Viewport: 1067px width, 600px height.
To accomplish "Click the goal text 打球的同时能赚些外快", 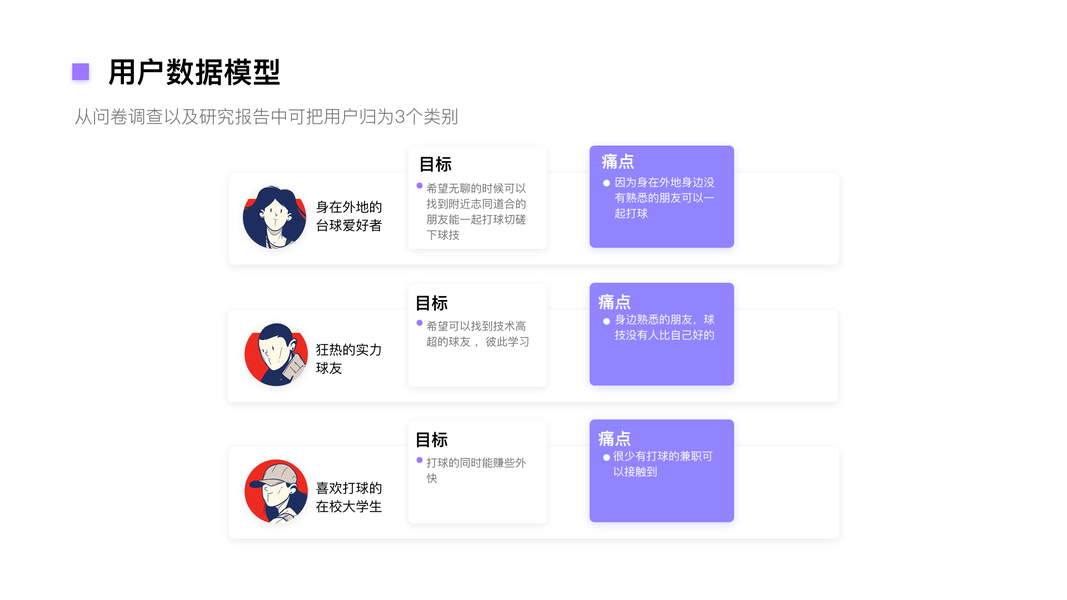I will [x=475, y=470].
